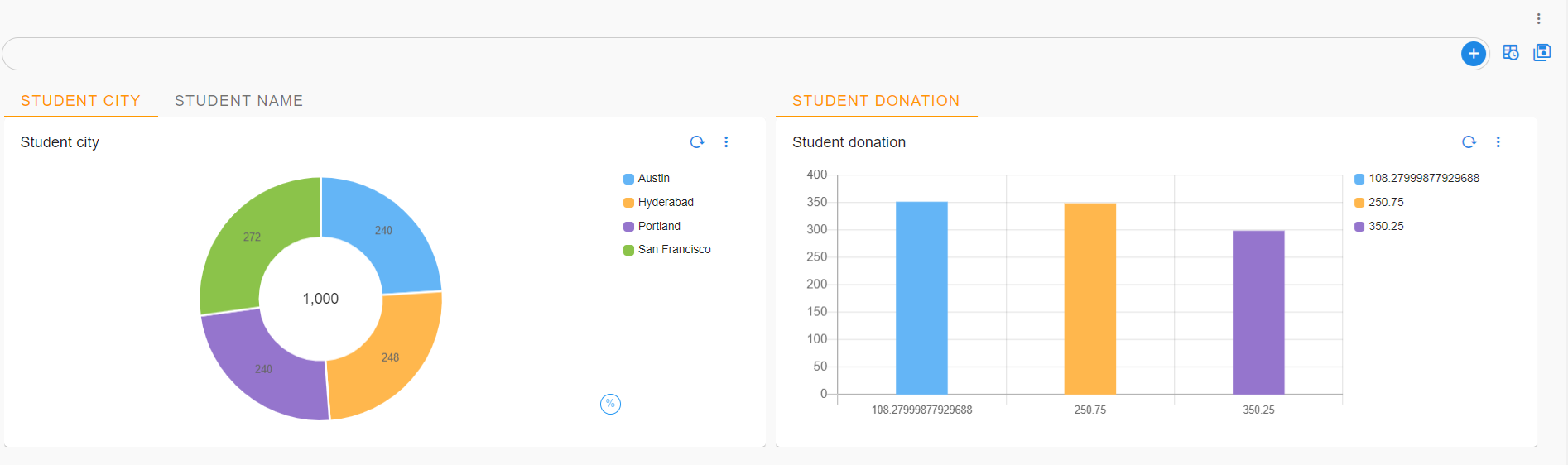Refresh the Student donation chart
Image resolution: width=1568 pixels, height=465 pixels.
point(1469,142)
